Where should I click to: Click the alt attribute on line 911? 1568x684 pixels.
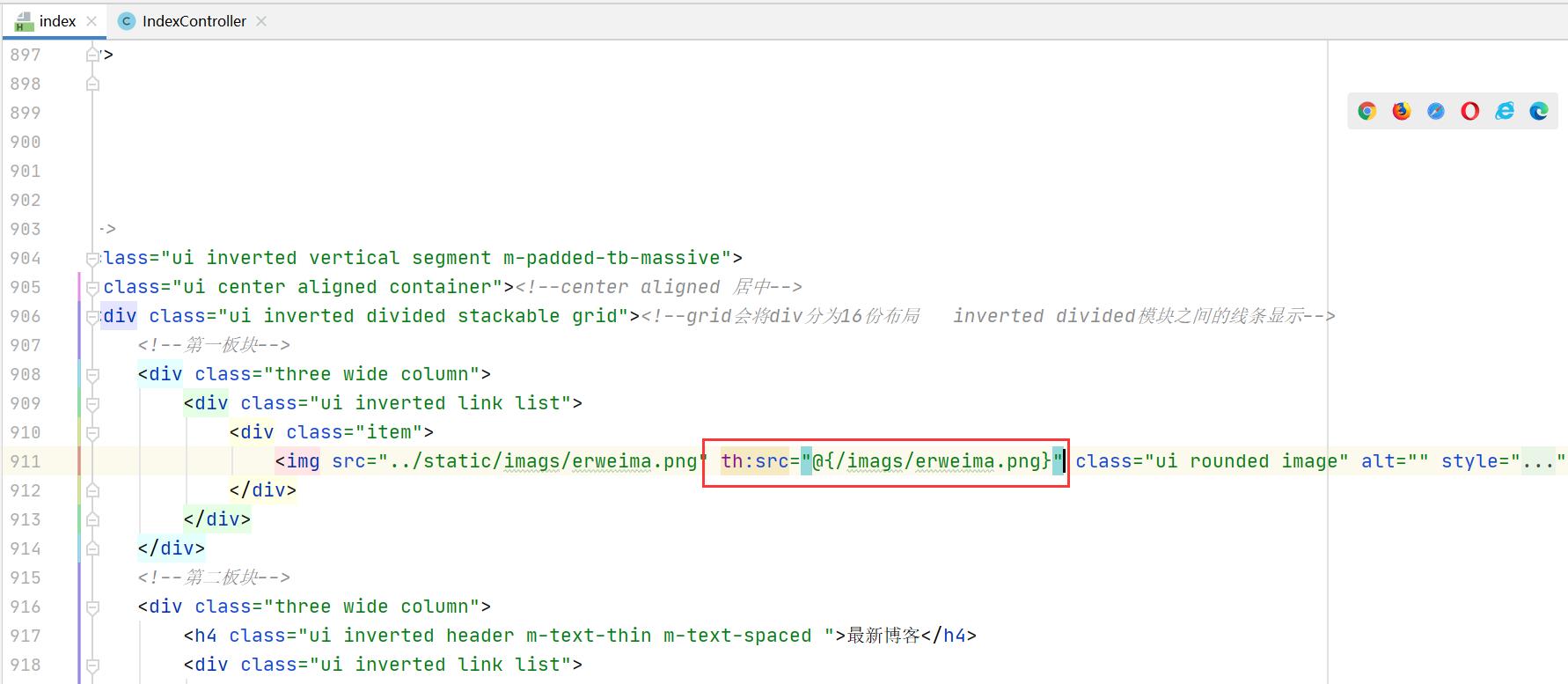click(1395, 461)
